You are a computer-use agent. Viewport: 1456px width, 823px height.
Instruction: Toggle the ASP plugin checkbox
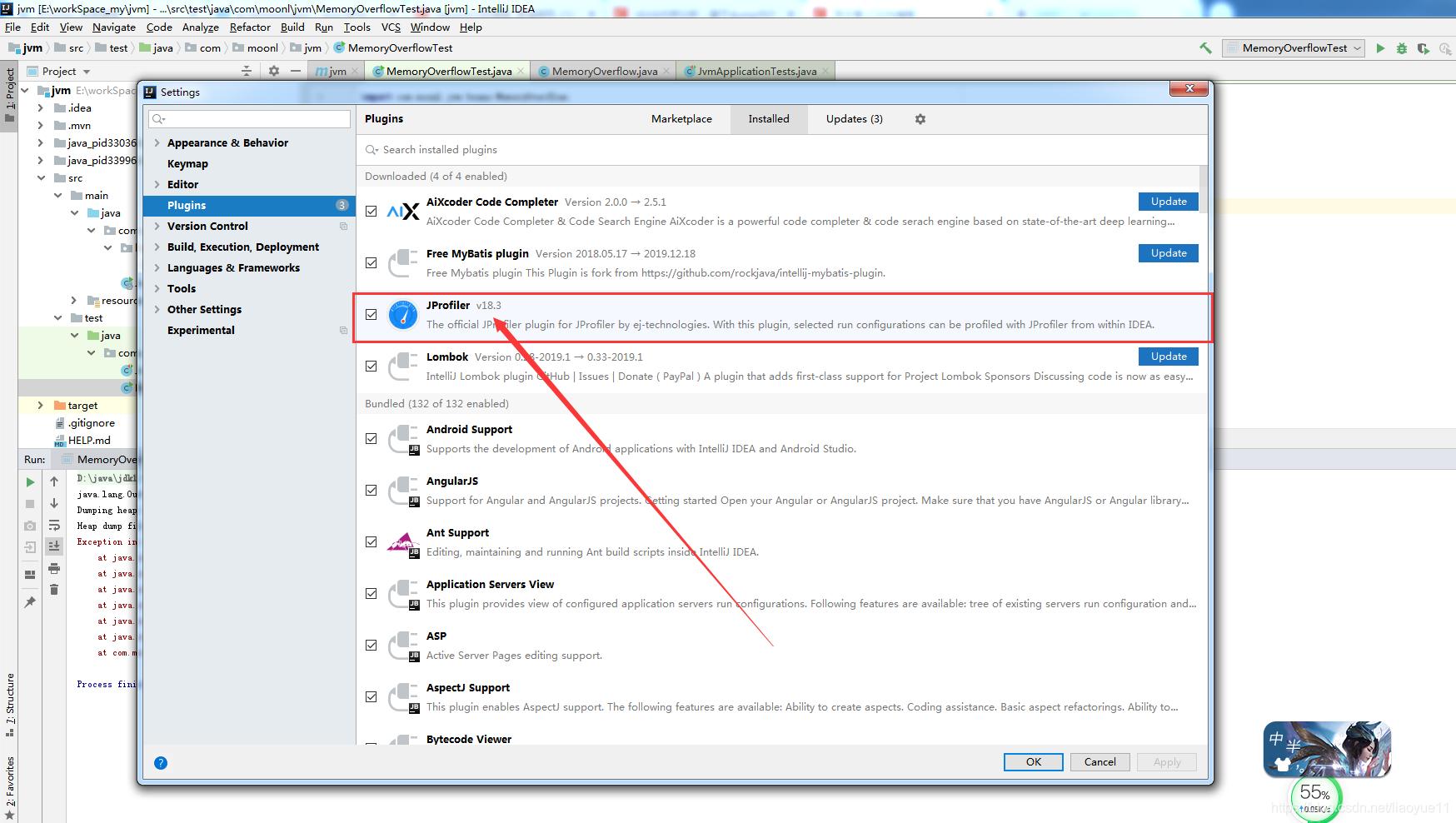[x=371, y=646]
